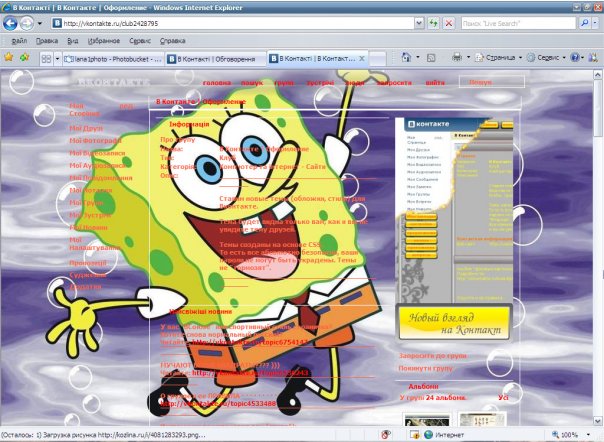604x442 pixels.
Task: Click the RSS feeds icon
Action: pyautogui.click(x=431, y=58)
